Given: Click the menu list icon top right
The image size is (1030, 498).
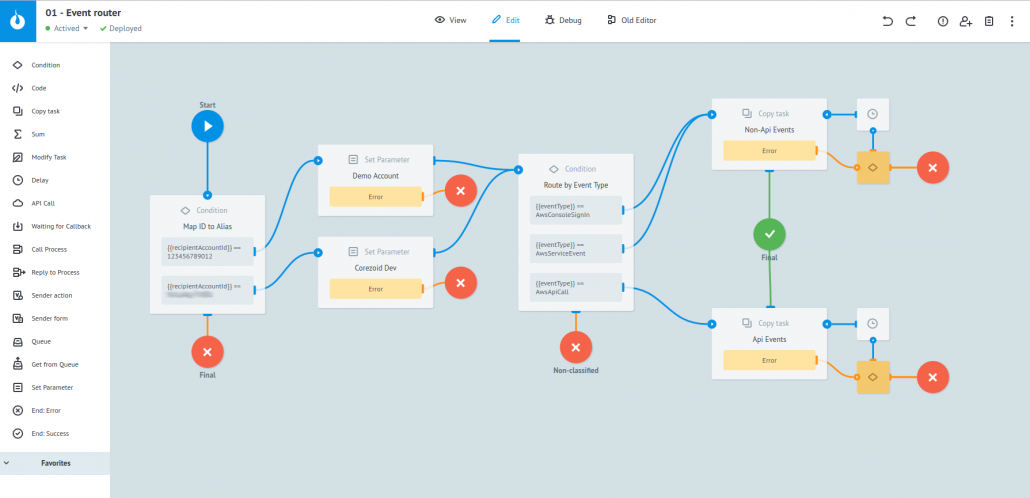Looking at the screenshot, I should point(1012,21).
